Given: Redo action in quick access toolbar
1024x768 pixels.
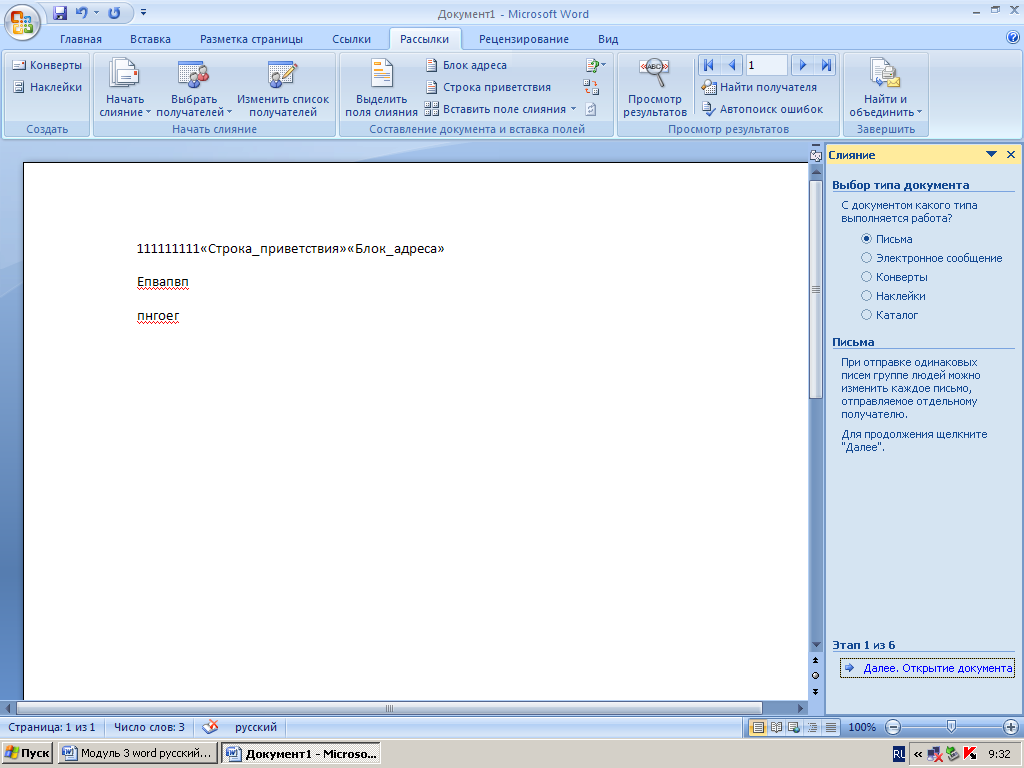Looking at the screenshot, I should click(x=114, y=12).
